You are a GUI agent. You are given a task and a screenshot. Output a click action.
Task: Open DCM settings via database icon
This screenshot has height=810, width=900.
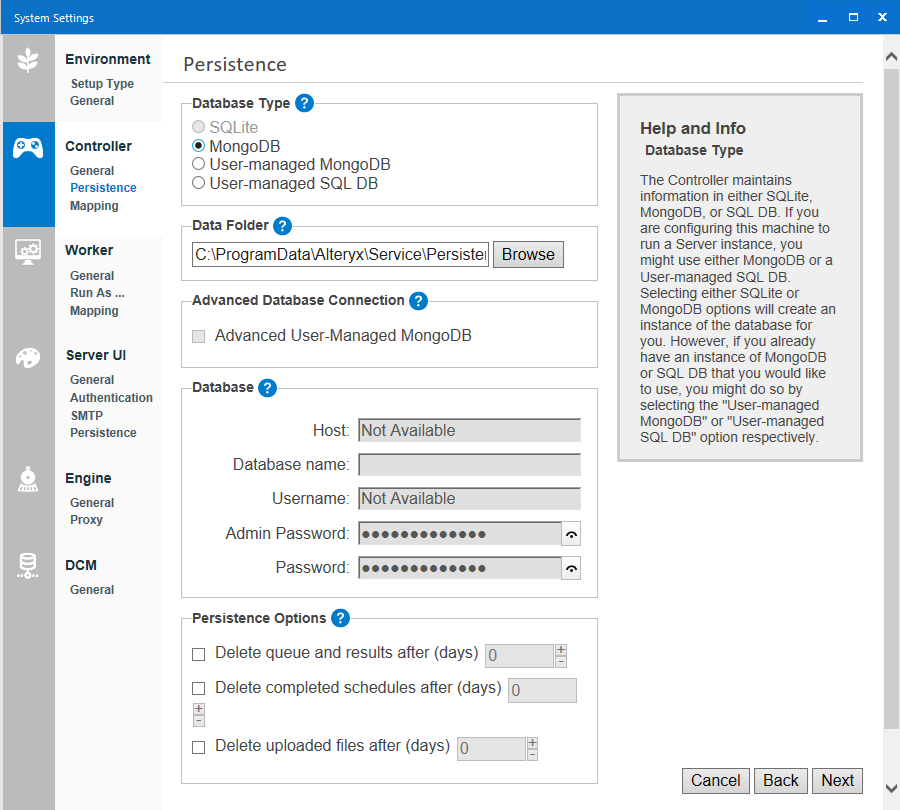28,567
